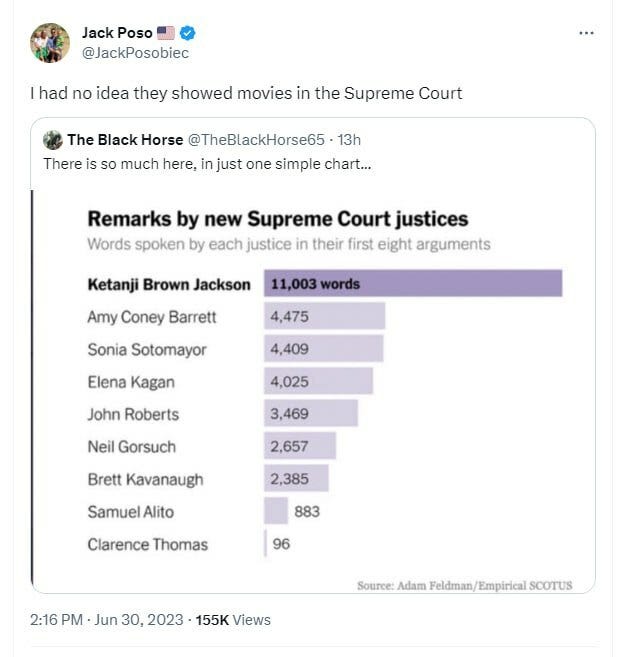Click the 2:16 PM Jun 30, 2023 timestamp

coord(106,620)
